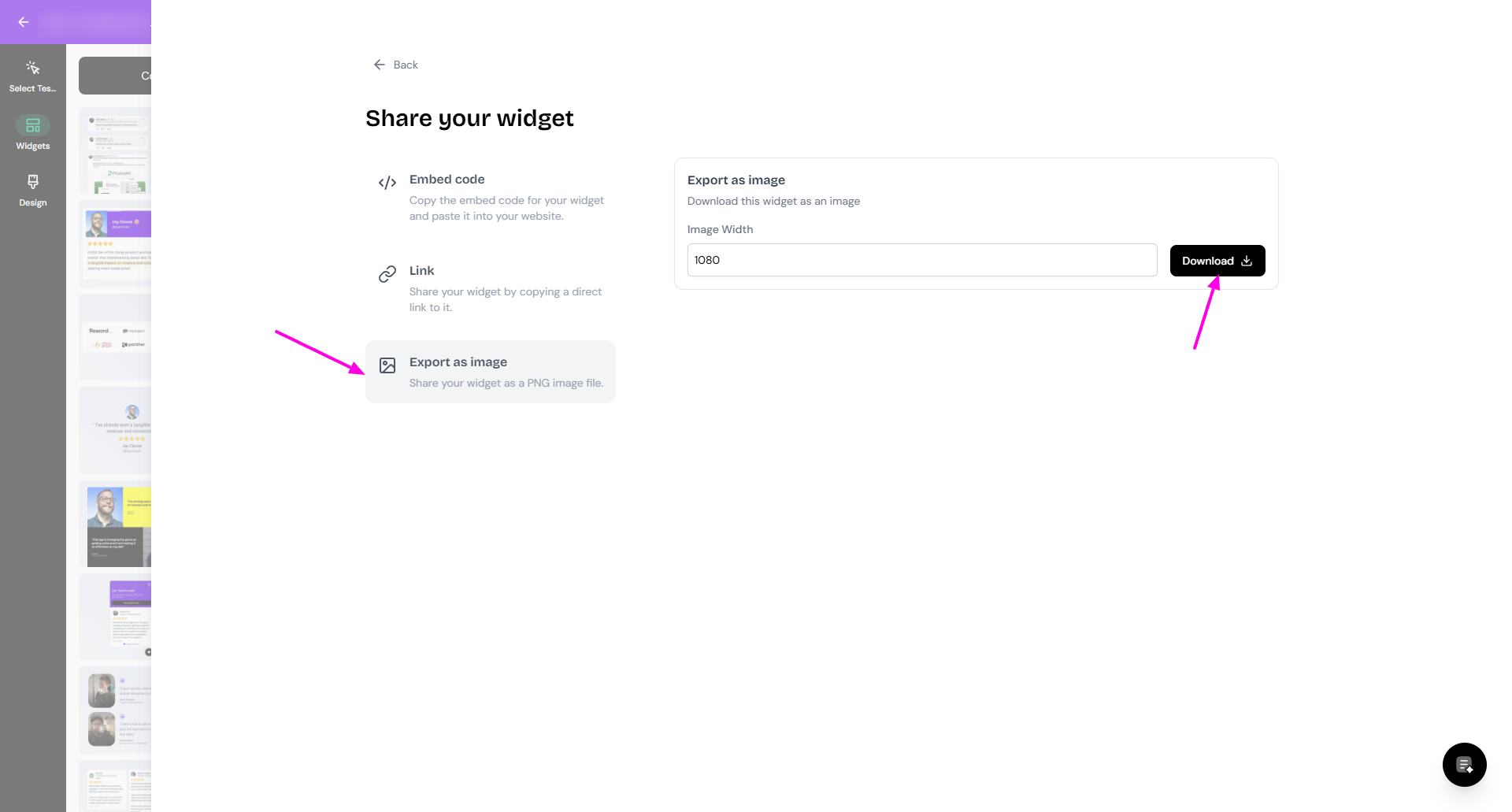Screen dimensions: 1512x812
Task: Select the first testimonial widget thumbnail
Action: pos(116,151)
